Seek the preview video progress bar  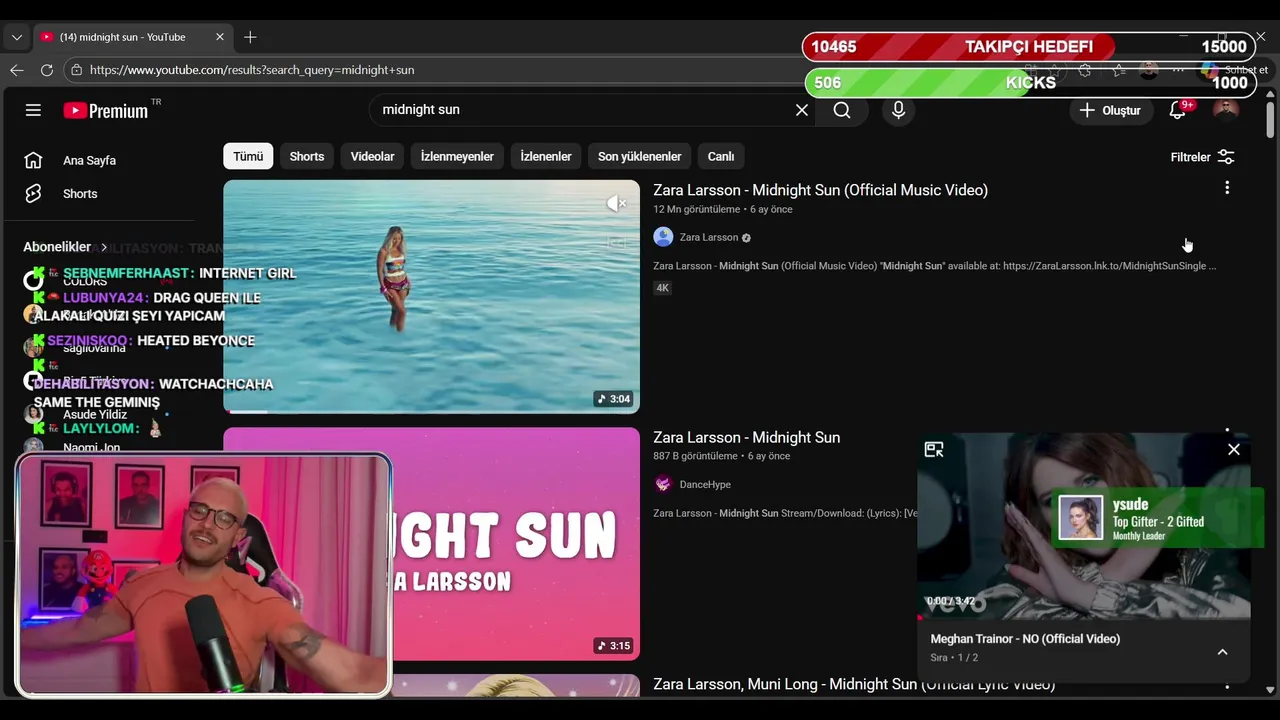431,411
